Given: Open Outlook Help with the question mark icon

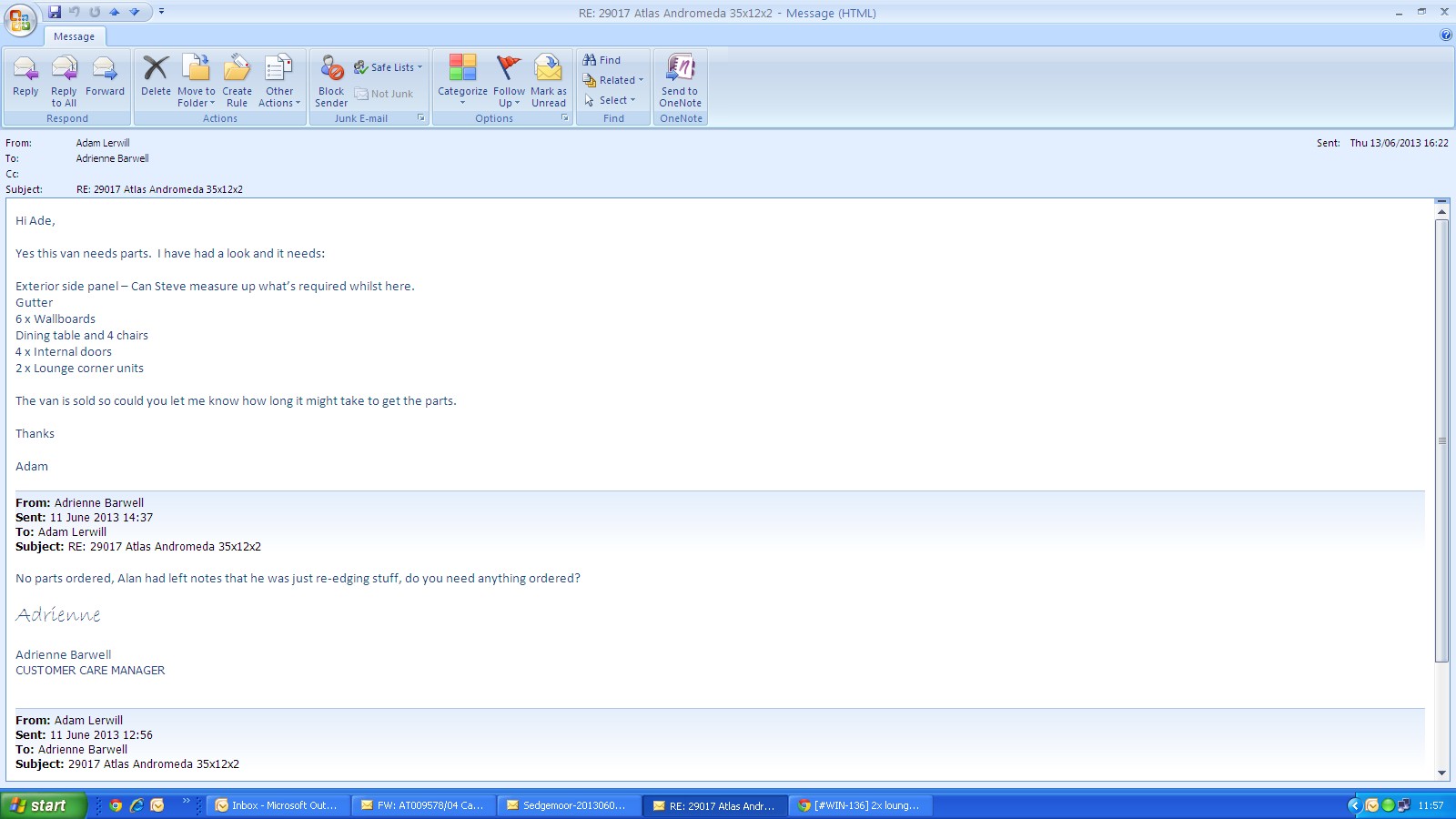Looking at the screenshot, I should pyautogui.click(x=1446, y=35).
